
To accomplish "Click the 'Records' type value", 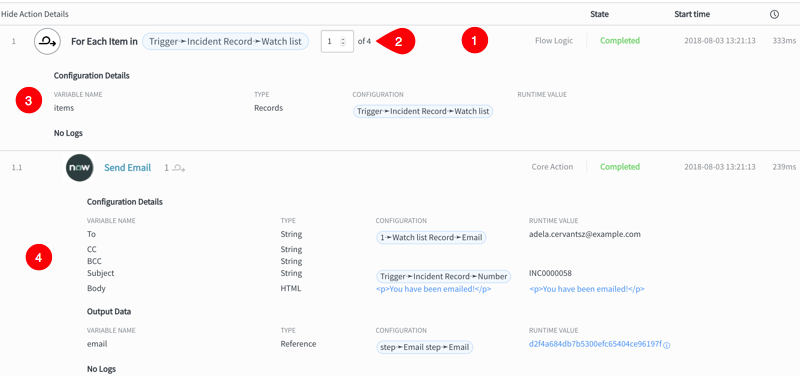I will tap(268, 108).
